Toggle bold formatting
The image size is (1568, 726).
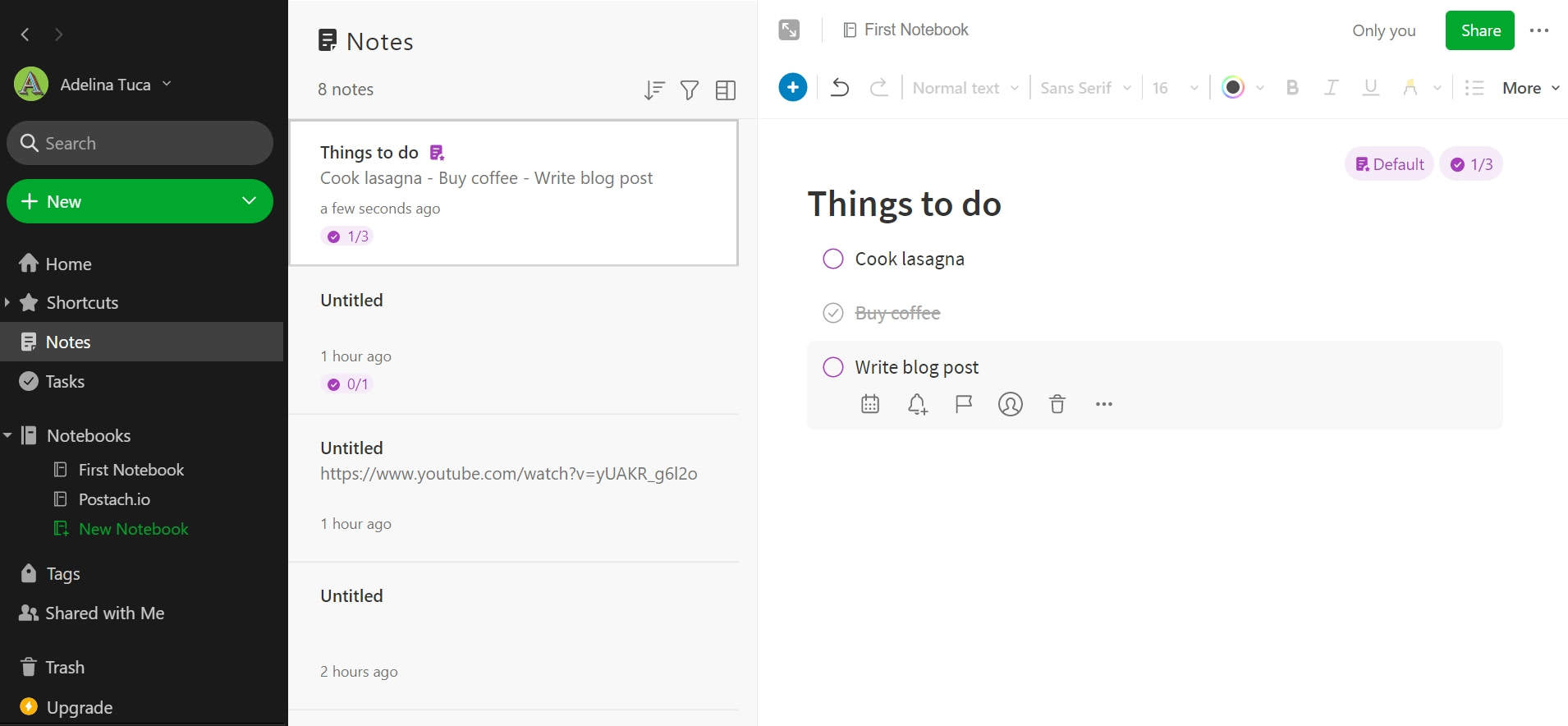pyautogui.click(x=1292, y=88)
